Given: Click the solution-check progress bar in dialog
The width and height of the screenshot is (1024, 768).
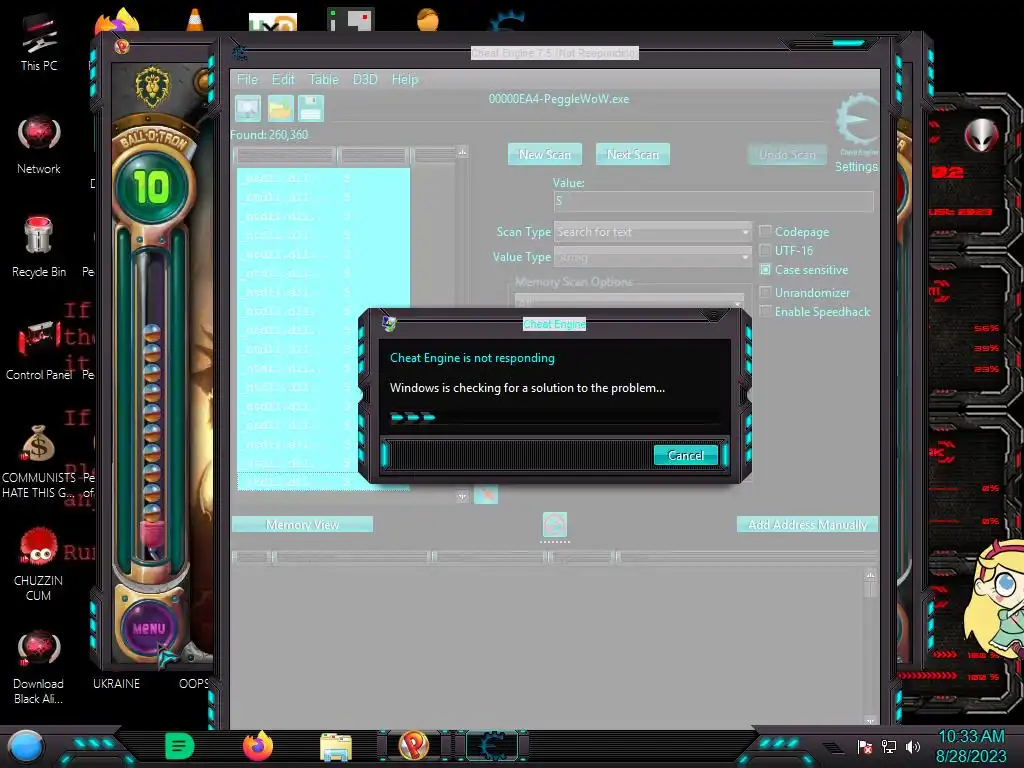Looking at the screenshot, I should 554,418.
